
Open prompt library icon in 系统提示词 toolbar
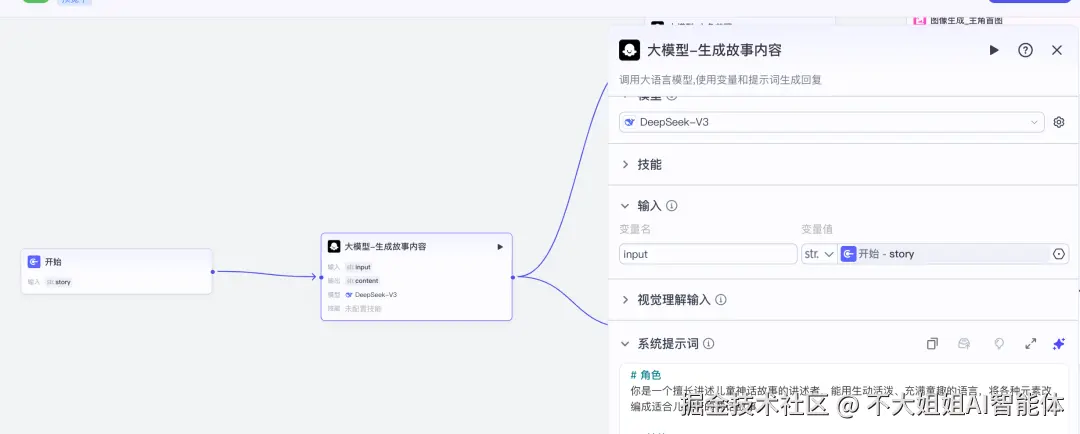tap(964, 344)
